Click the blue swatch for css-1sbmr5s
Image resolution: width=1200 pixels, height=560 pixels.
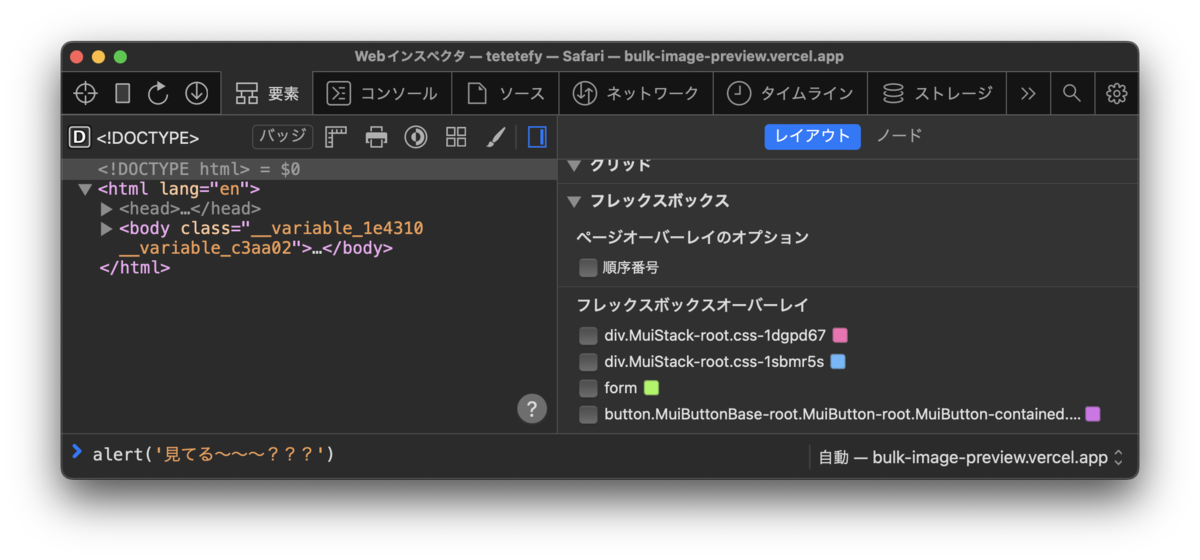click(838, 361)
